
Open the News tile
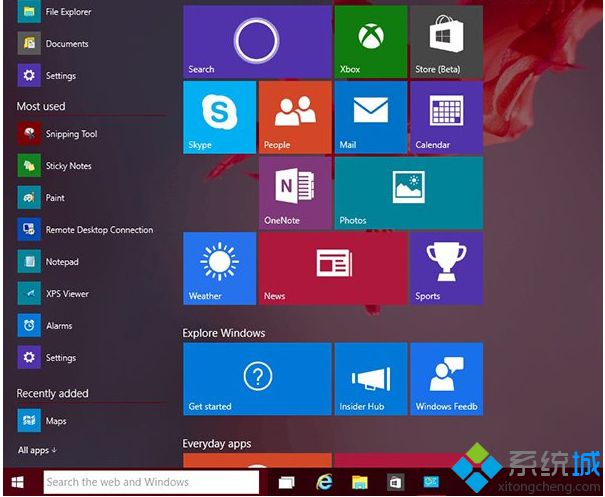pyautogui.click(x=333, y=269)
